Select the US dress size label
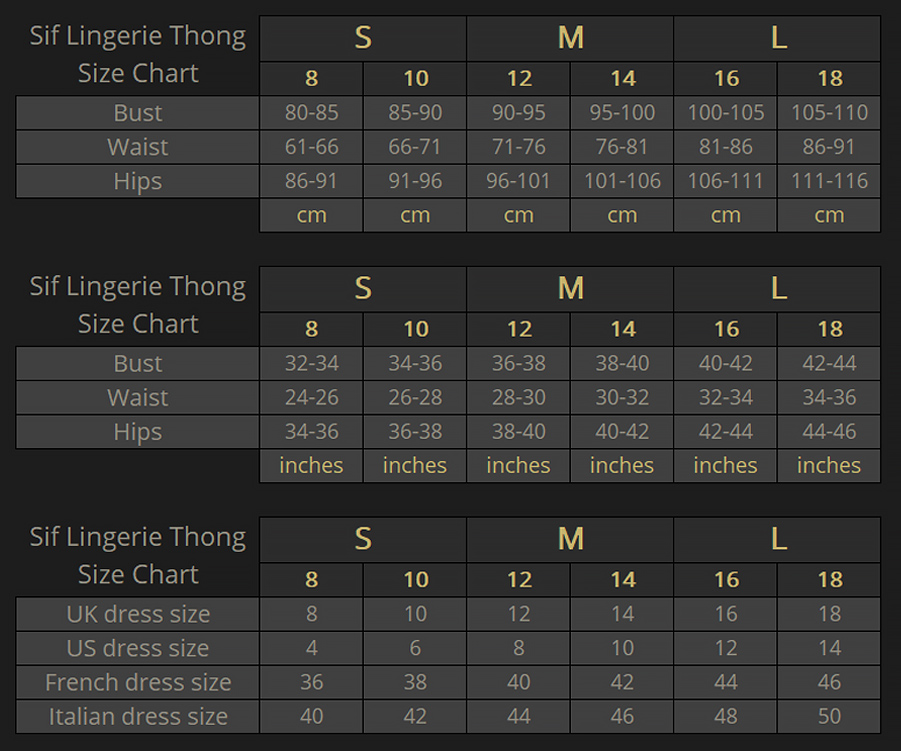901x751 pixels. click(137, 648)
